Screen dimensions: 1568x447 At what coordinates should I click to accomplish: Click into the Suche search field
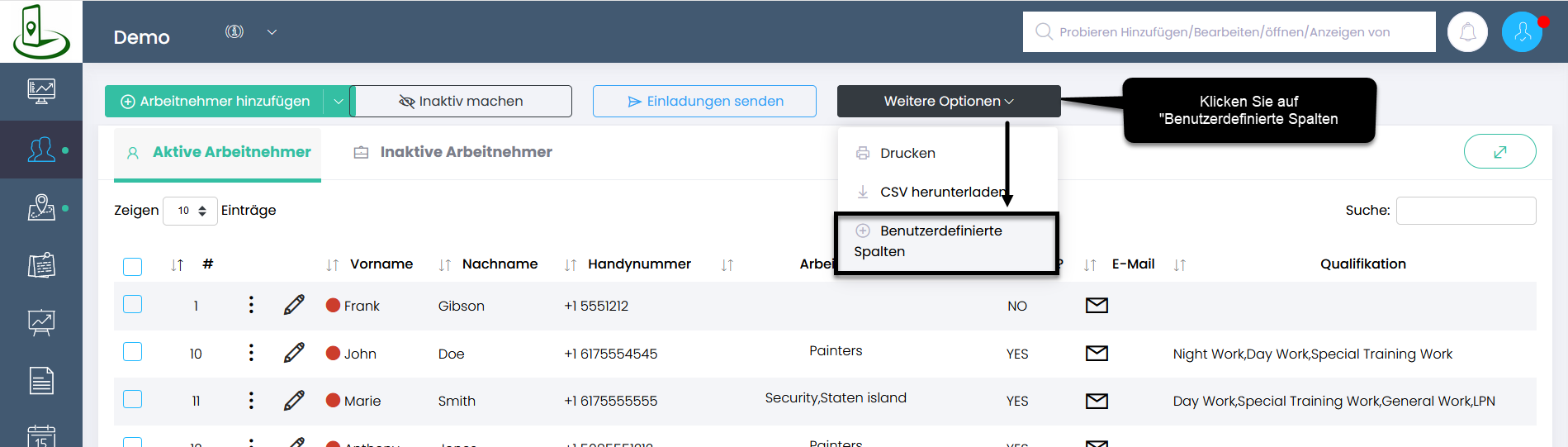coord(1465,211)
